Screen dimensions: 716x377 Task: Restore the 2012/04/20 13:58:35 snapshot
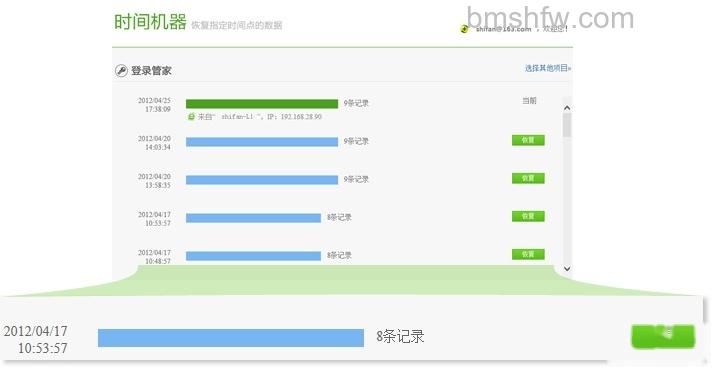(x=528, y=178)
